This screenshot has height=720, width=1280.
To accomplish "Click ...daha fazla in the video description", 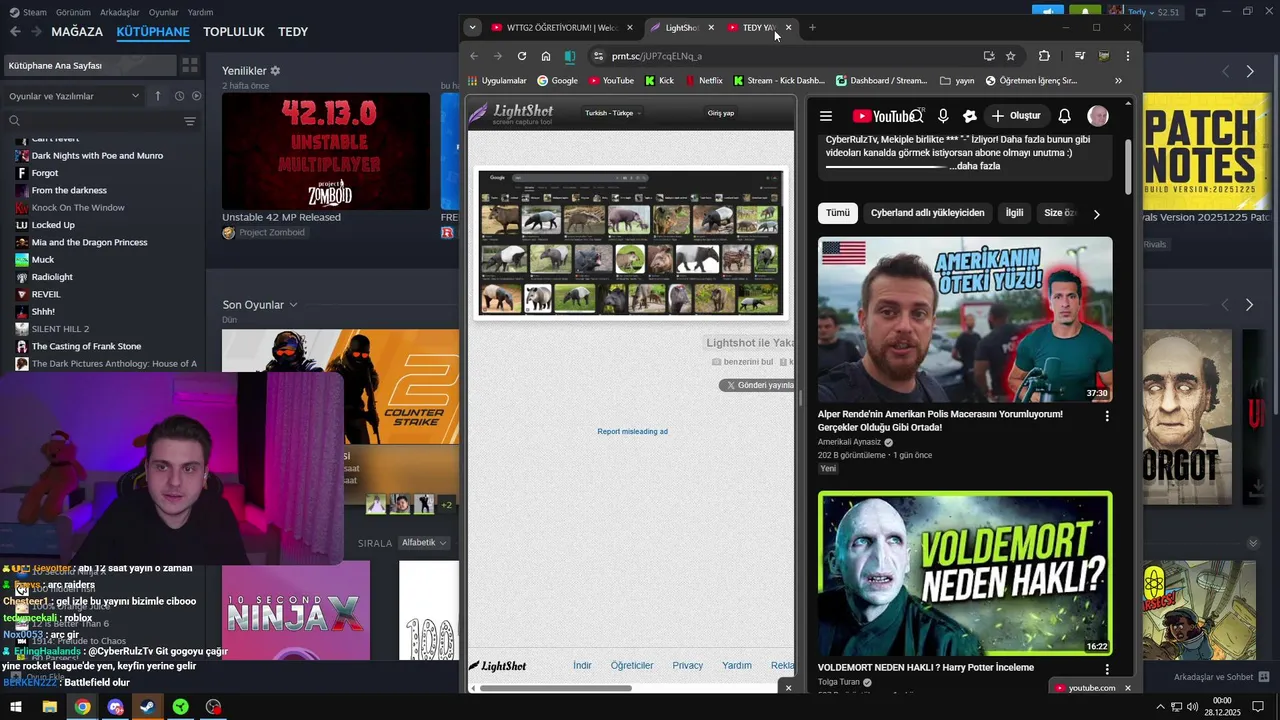I will coord(974,166).
